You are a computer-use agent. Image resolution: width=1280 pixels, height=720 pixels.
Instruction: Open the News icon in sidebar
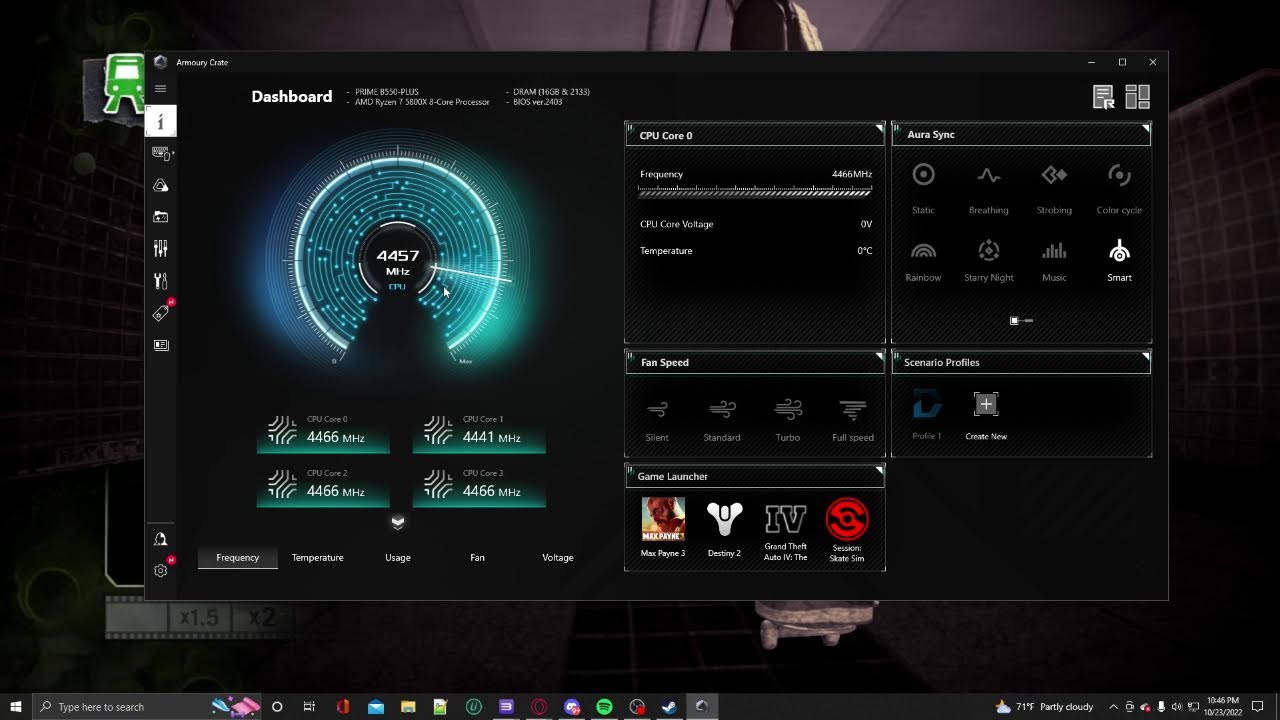pos(160,345)
